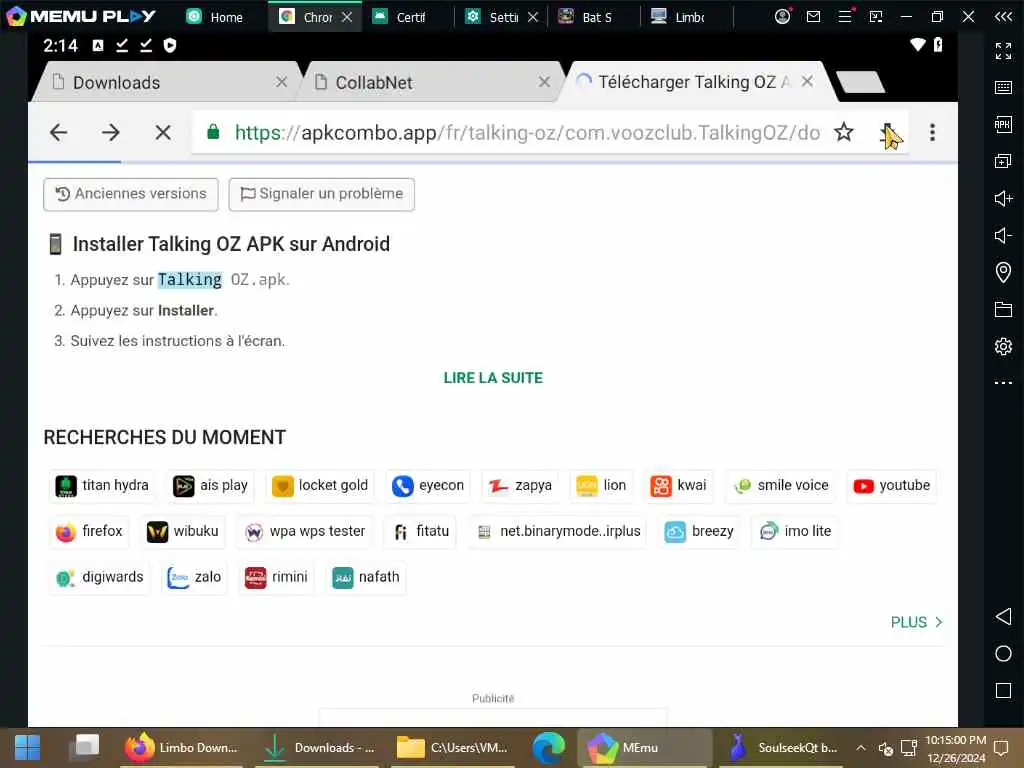Viewport: 1024px width, 768px height.
Task: Increase volume with MEmu volume up icon
Action: click(x=1003, y=198)
